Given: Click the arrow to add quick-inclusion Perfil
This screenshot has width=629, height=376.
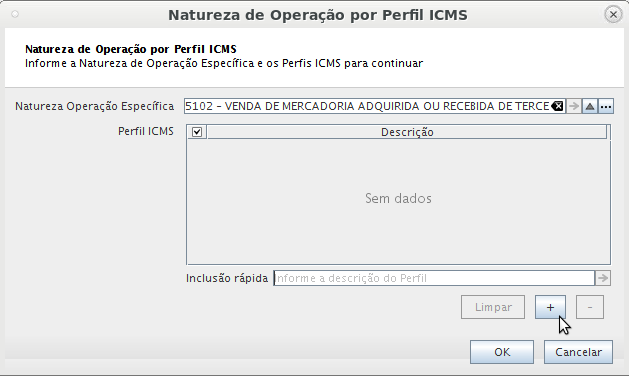Looking at the screenshot, I should [x=603, y=278].
